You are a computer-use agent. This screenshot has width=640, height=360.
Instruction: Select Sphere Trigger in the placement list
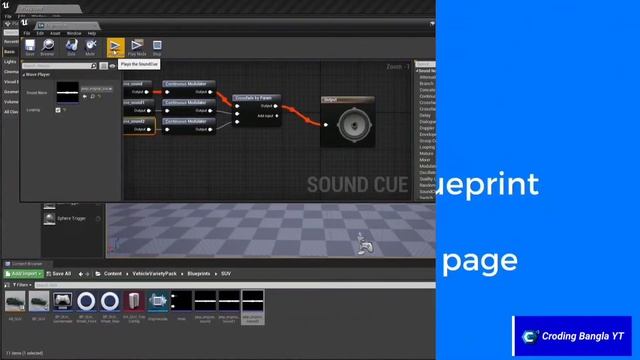71,219
